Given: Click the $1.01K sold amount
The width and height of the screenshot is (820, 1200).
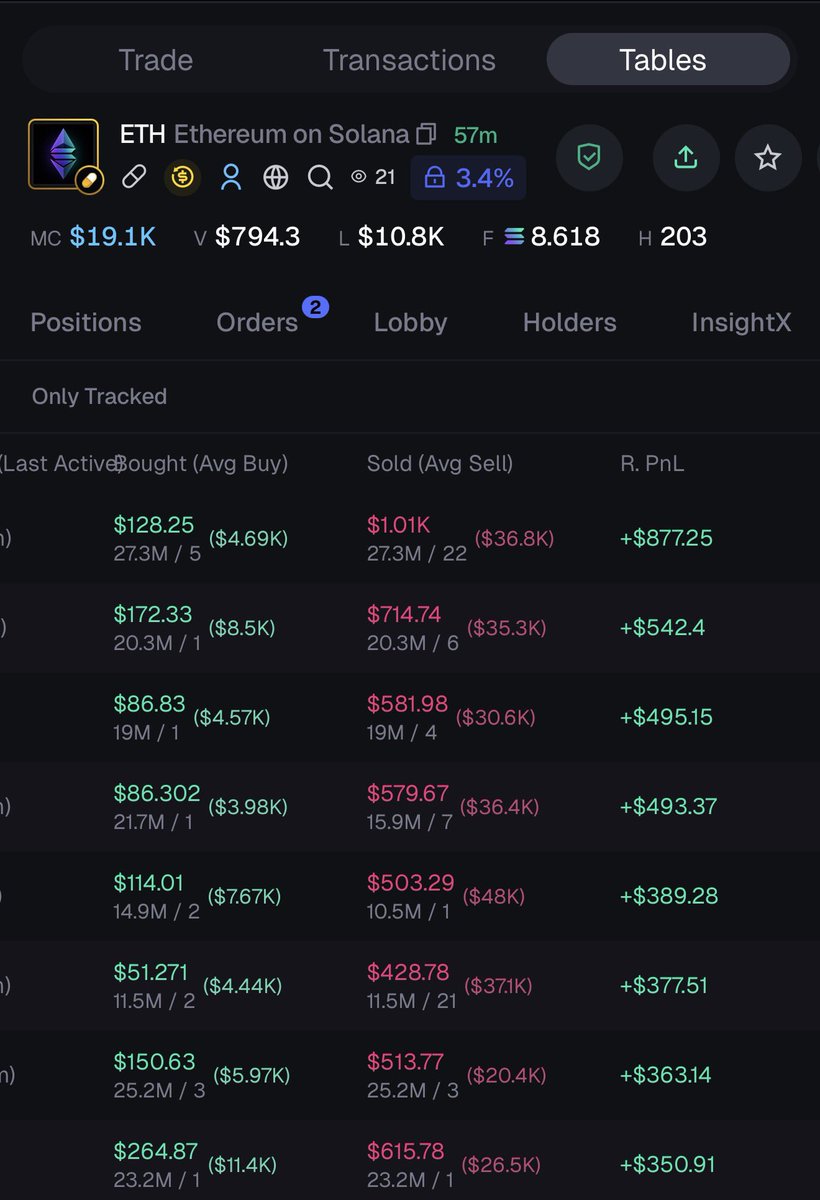Looking at the screenshot, I should pyautogui.click(x=398, y=525).
